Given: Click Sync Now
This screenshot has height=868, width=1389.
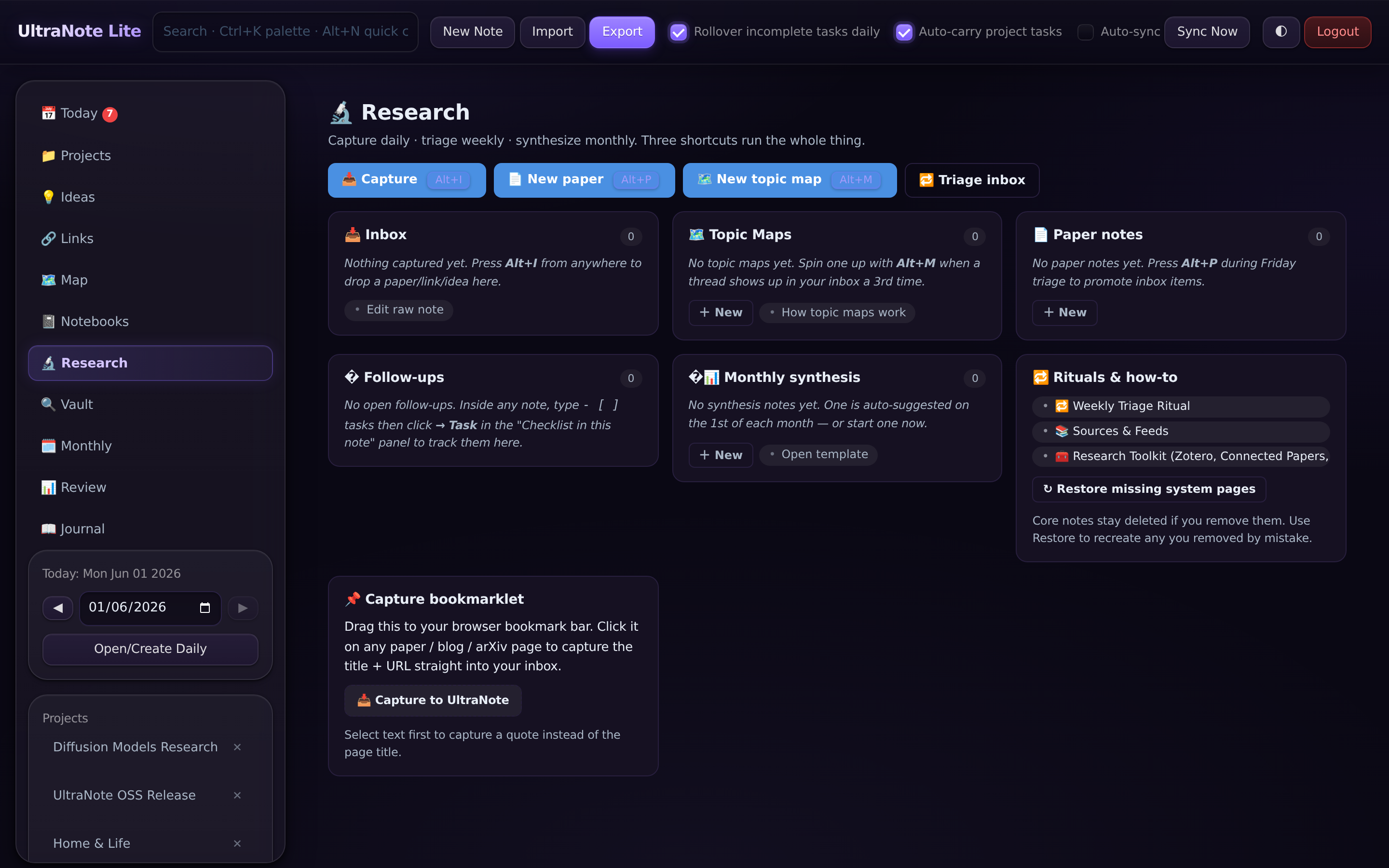Looking at the screenshot, I should coord(1207,31).
